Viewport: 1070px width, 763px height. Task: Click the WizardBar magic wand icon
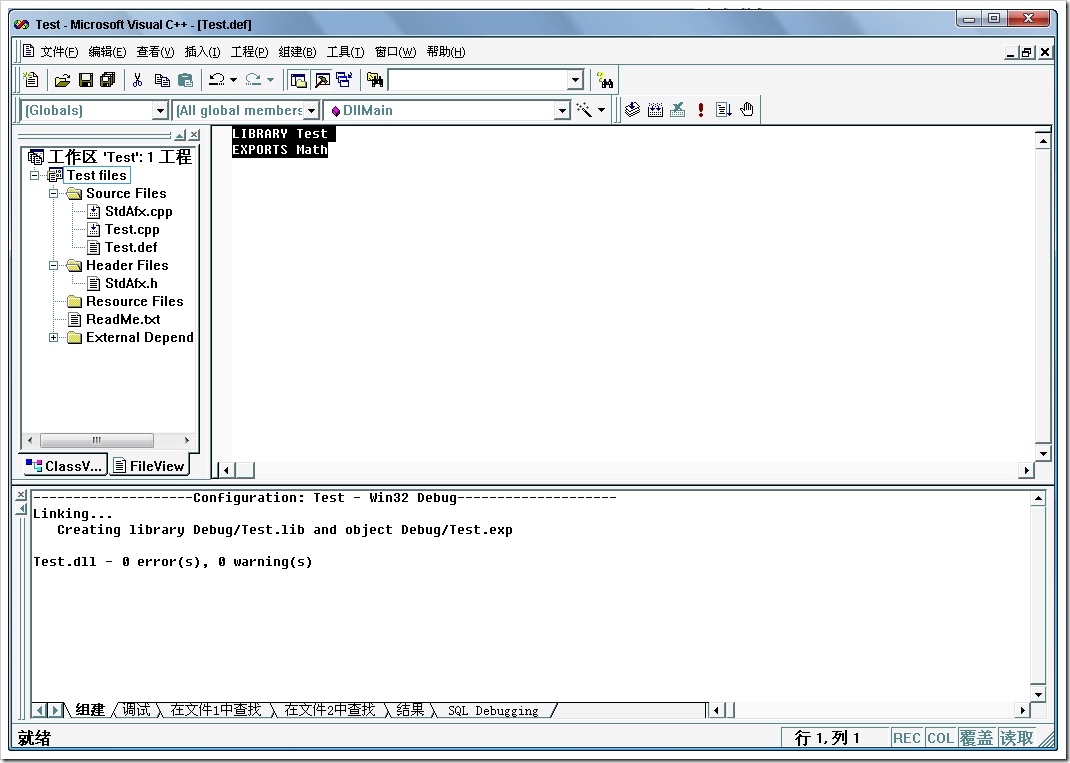click(584, 110)
